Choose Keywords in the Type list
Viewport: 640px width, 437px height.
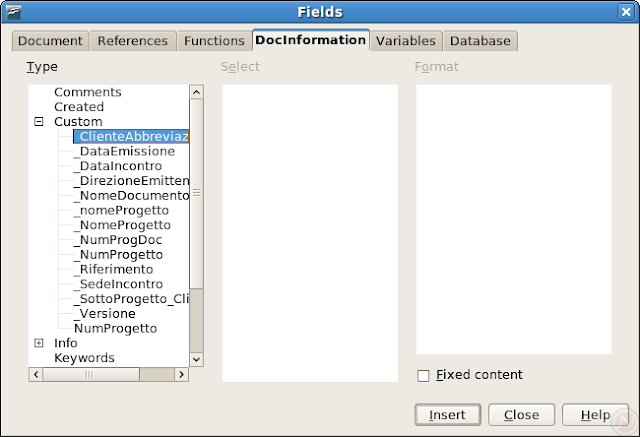[84, 358]
